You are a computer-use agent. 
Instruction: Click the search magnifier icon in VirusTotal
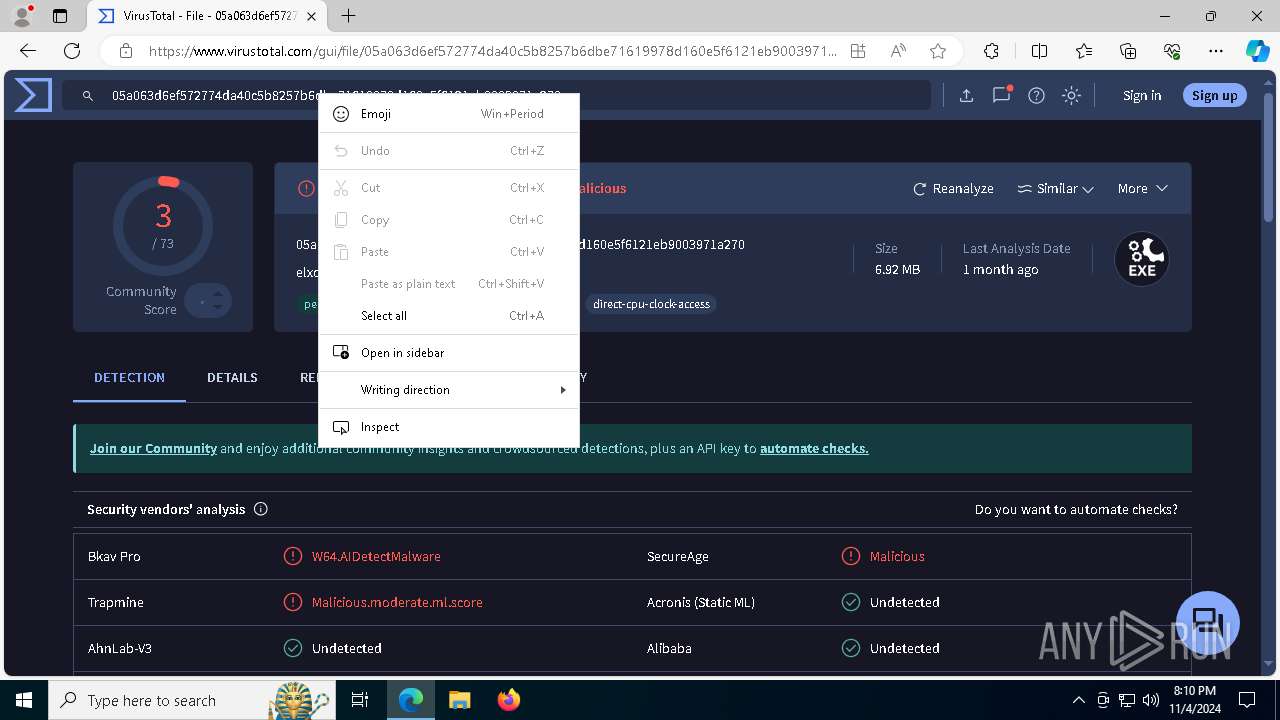click(x=88, y=96)
